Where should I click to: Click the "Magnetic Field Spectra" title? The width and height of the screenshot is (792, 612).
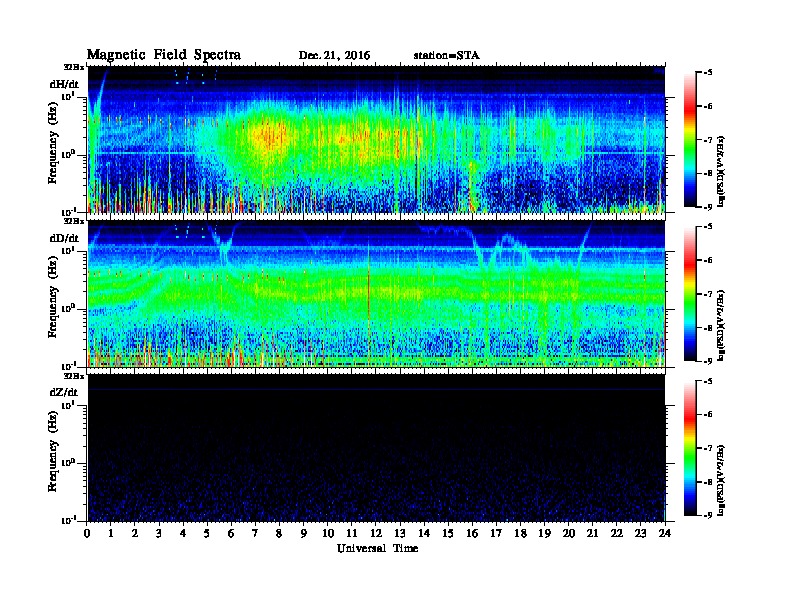tap(164, 55)
